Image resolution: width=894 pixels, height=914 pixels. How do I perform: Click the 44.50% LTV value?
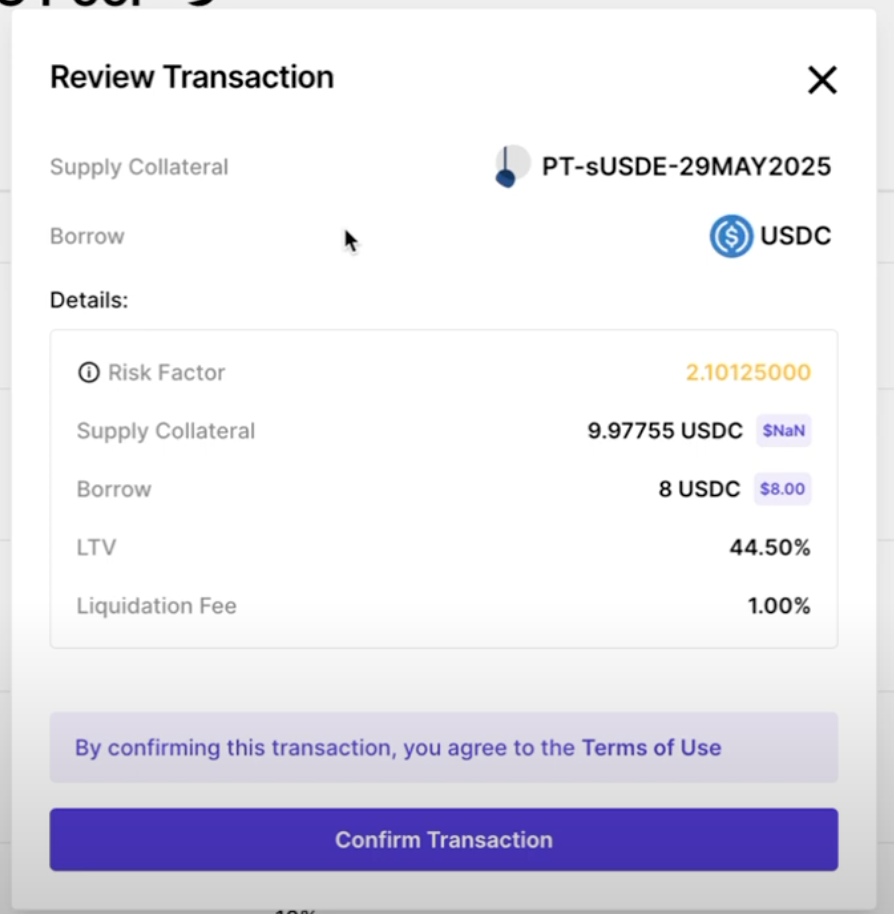(x=769, y=547)
